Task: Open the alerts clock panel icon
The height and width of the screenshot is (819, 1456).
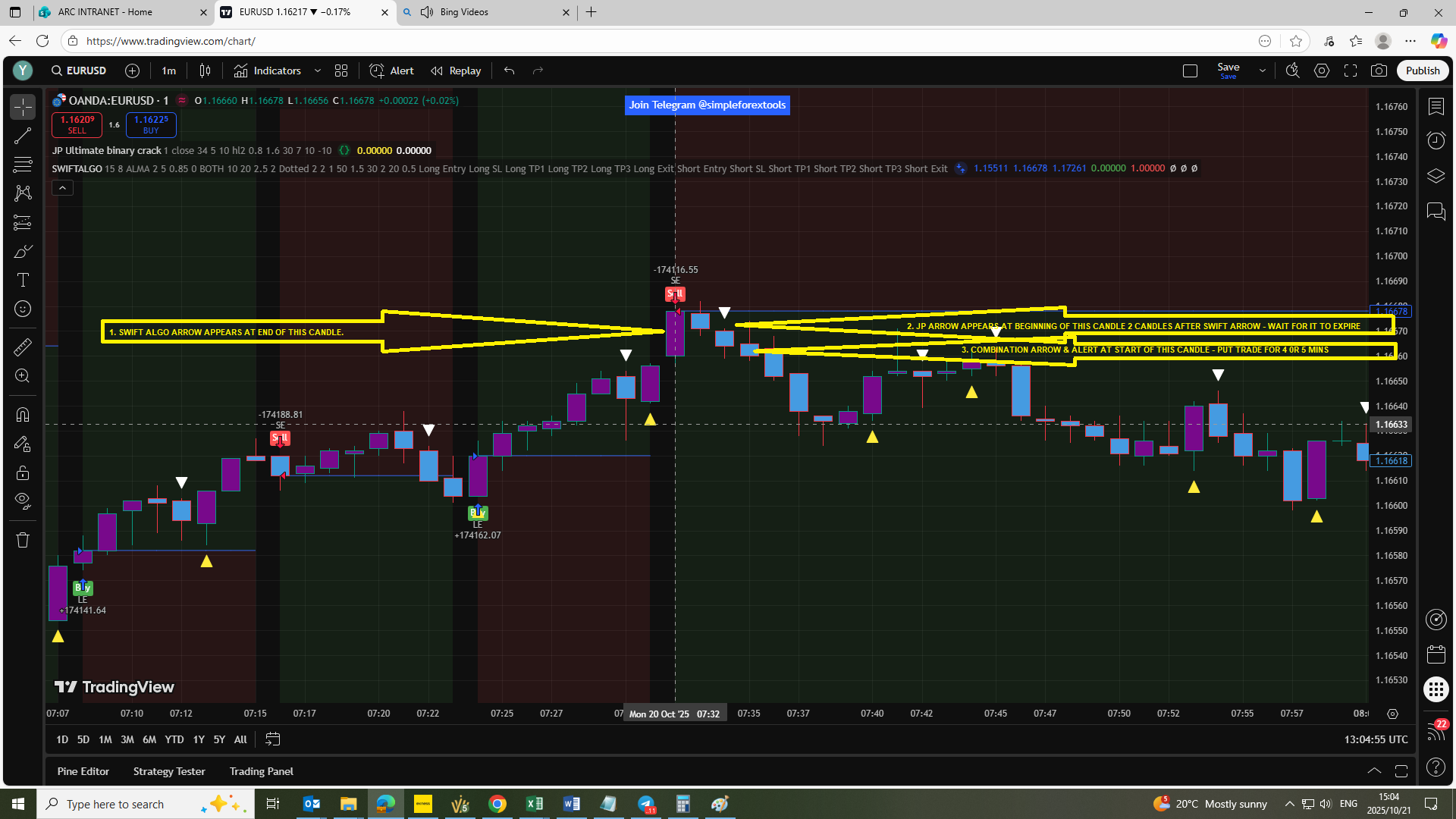Action: pos(1436,140)
